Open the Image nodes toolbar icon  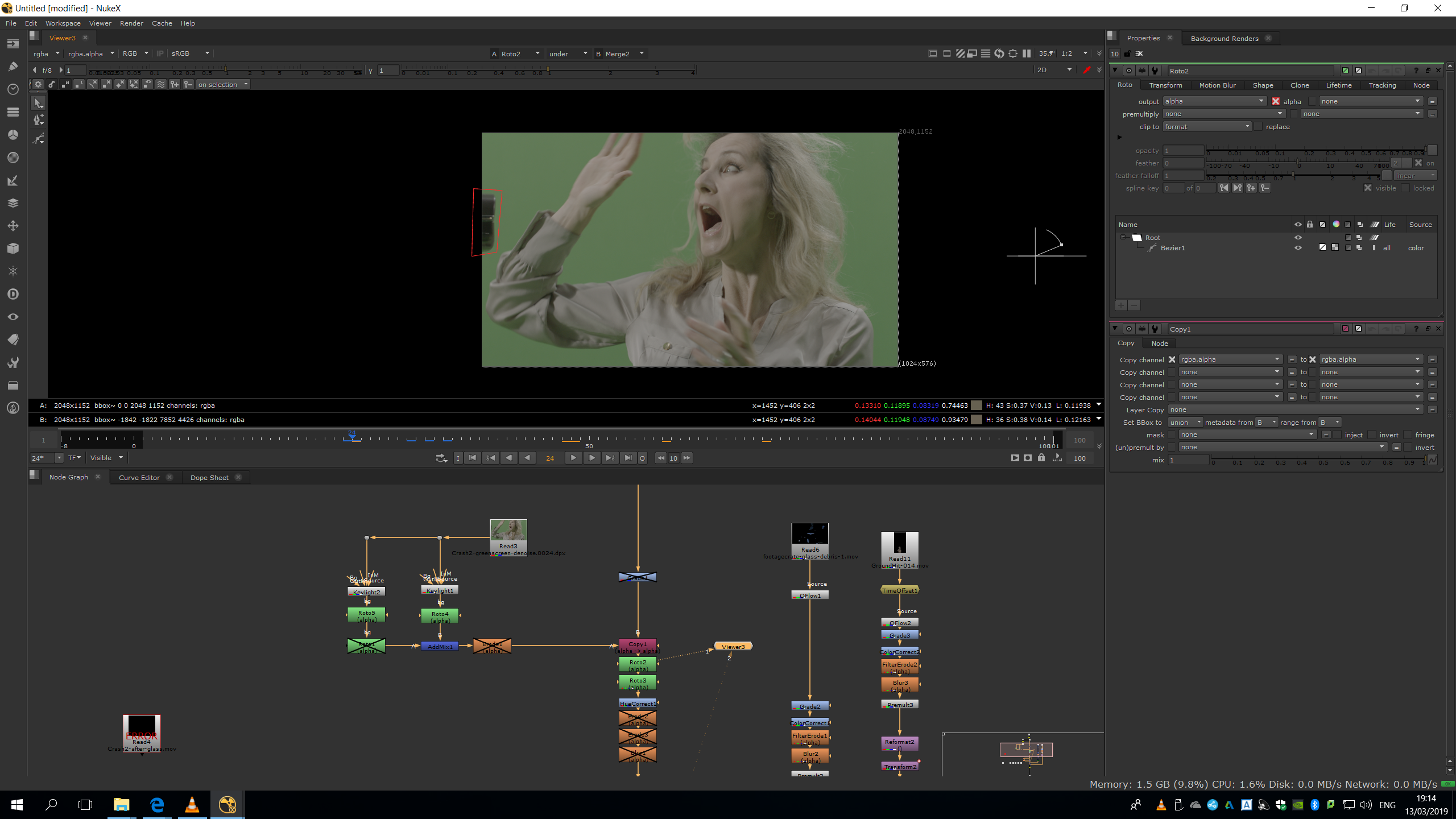[13, 44]
